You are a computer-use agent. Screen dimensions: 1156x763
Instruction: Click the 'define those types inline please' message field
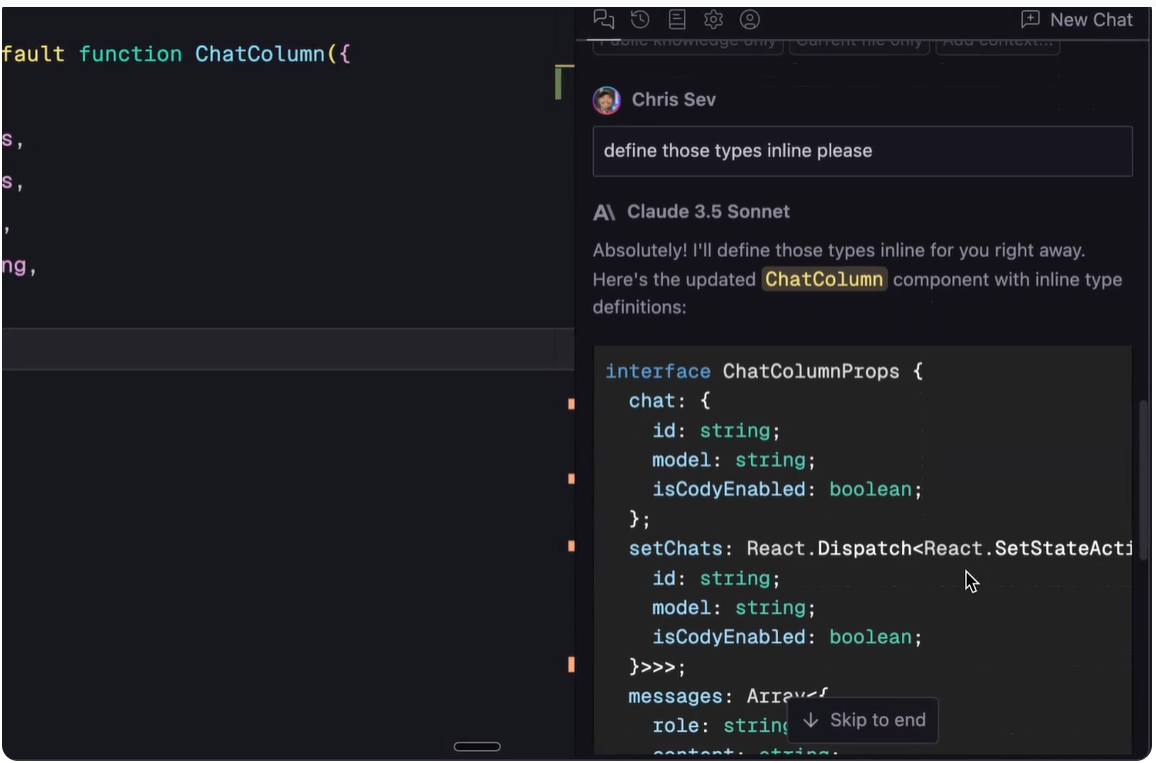863,151
